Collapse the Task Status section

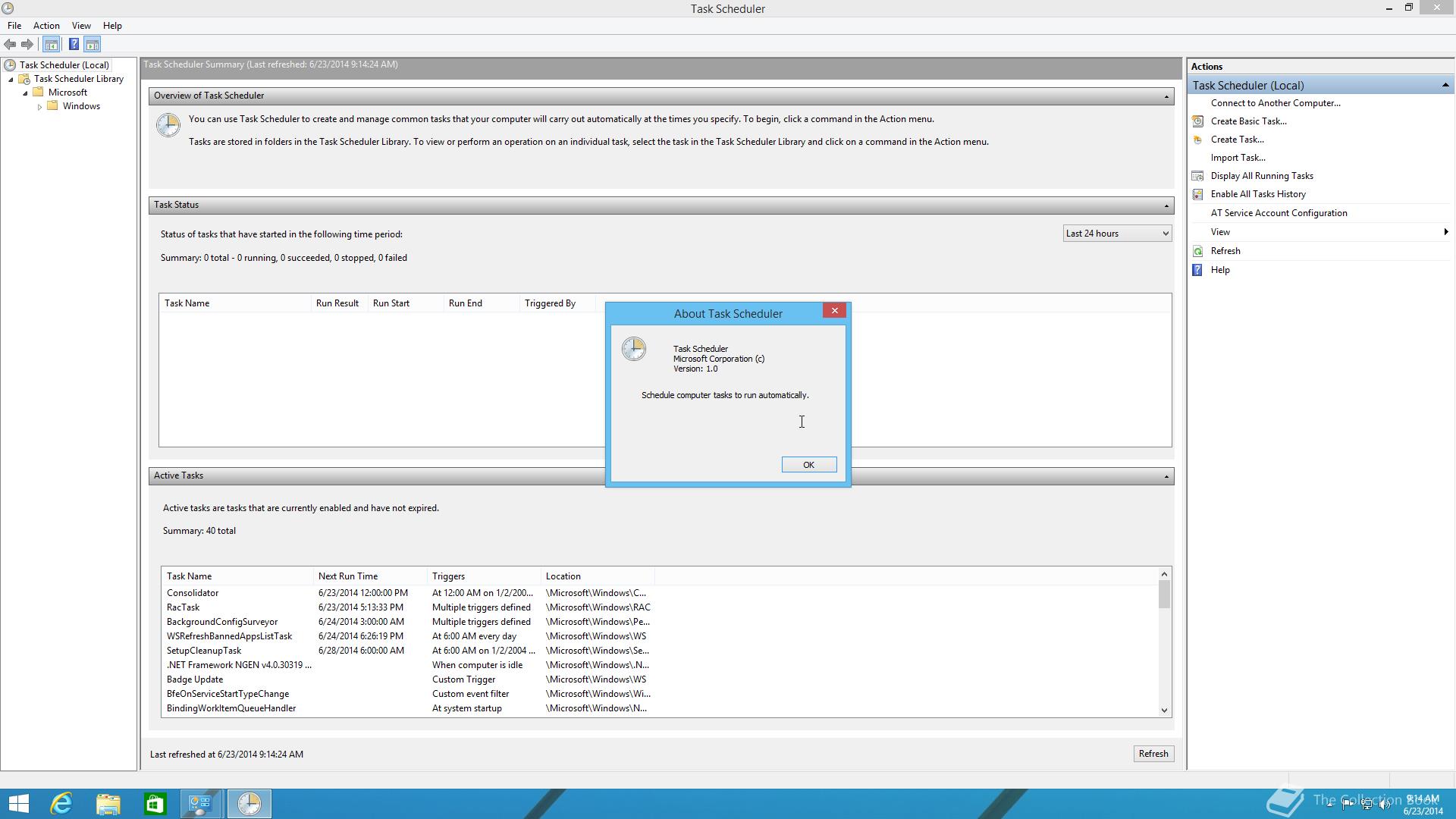pyautogui.click(x=1166, y=206)
